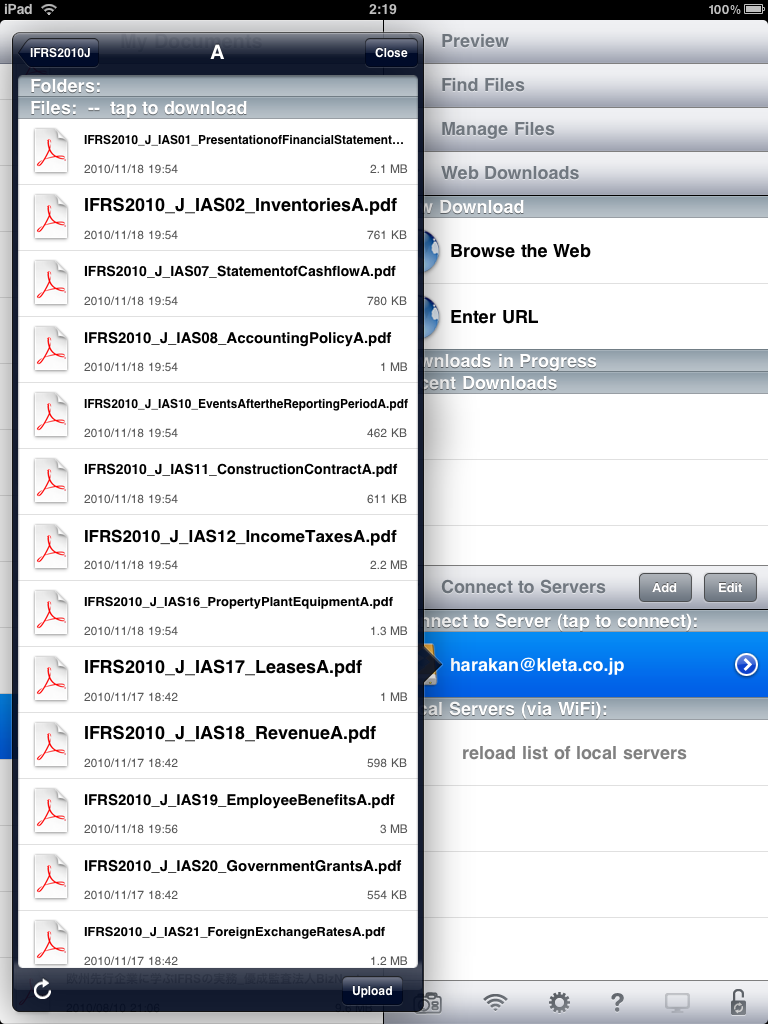Screen dimensions: 768x1024
Task: Download IFRS2010_J_IAS21_ForeignExchangeRatesA.pdf
Action: click(x=218, y=940)
